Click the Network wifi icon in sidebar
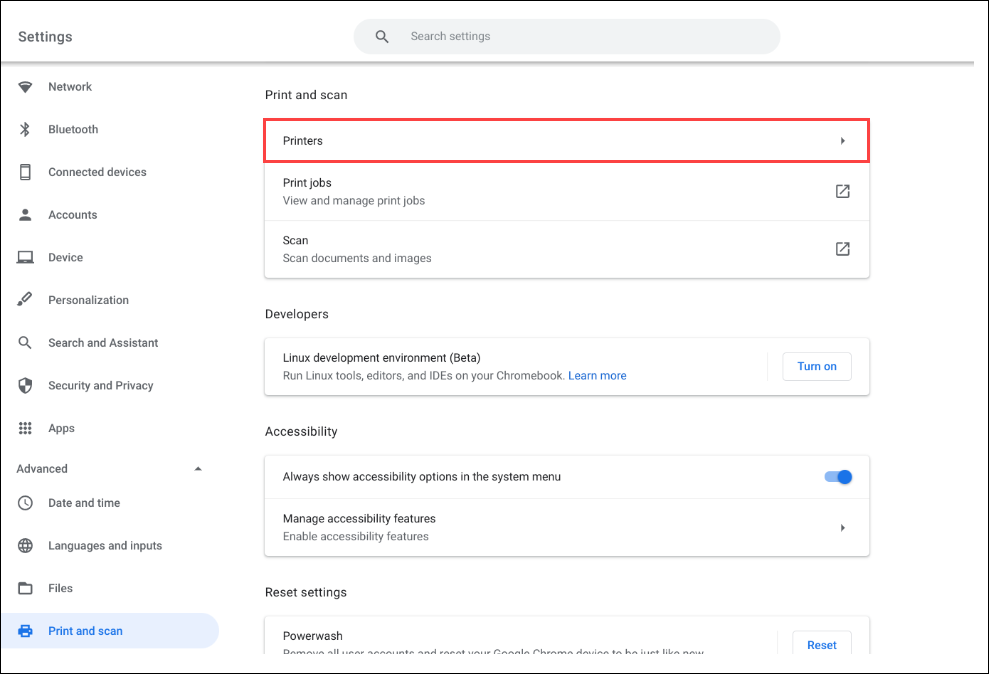 point(26,87)
